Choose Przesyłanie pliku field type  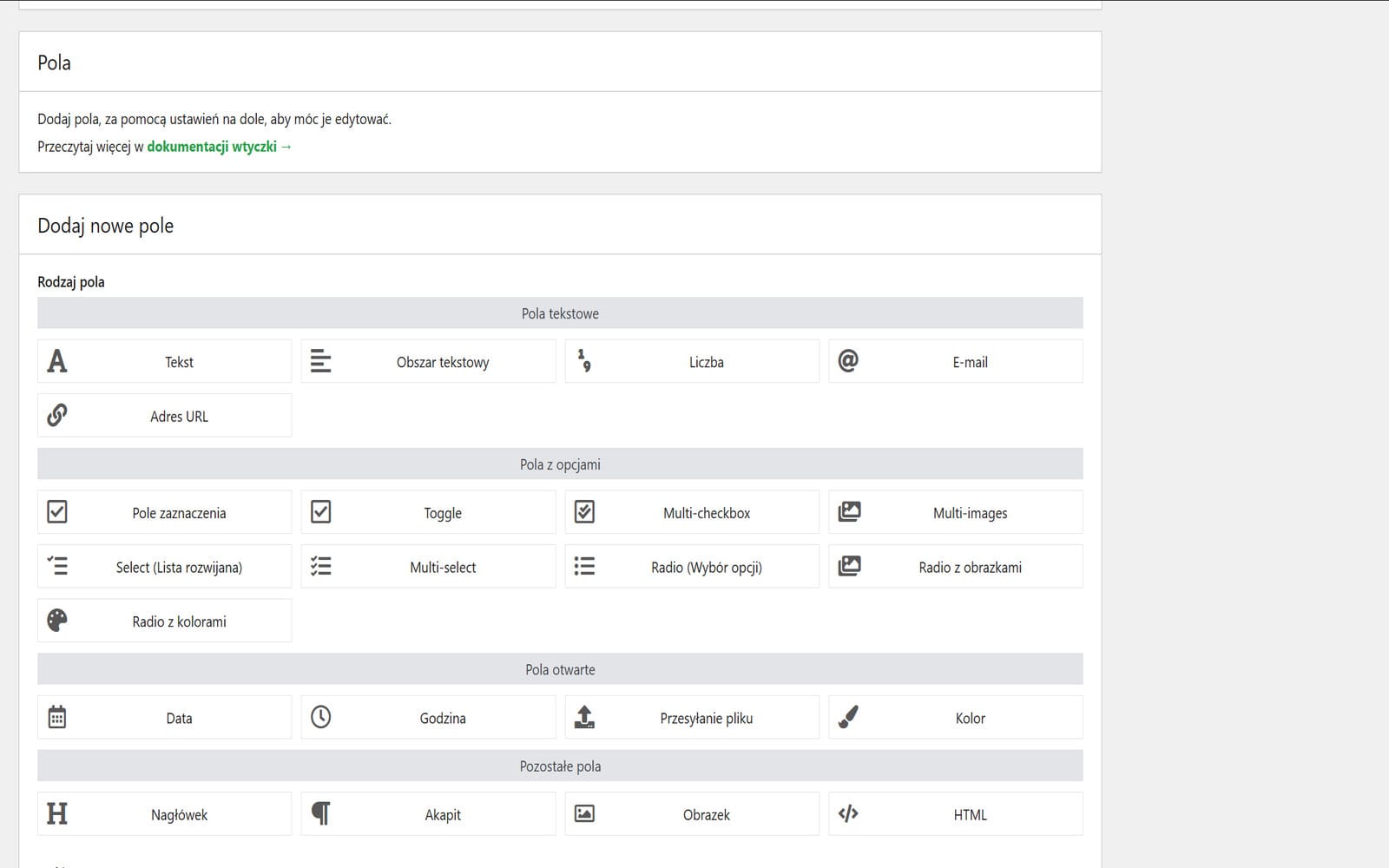click(692, 717)
